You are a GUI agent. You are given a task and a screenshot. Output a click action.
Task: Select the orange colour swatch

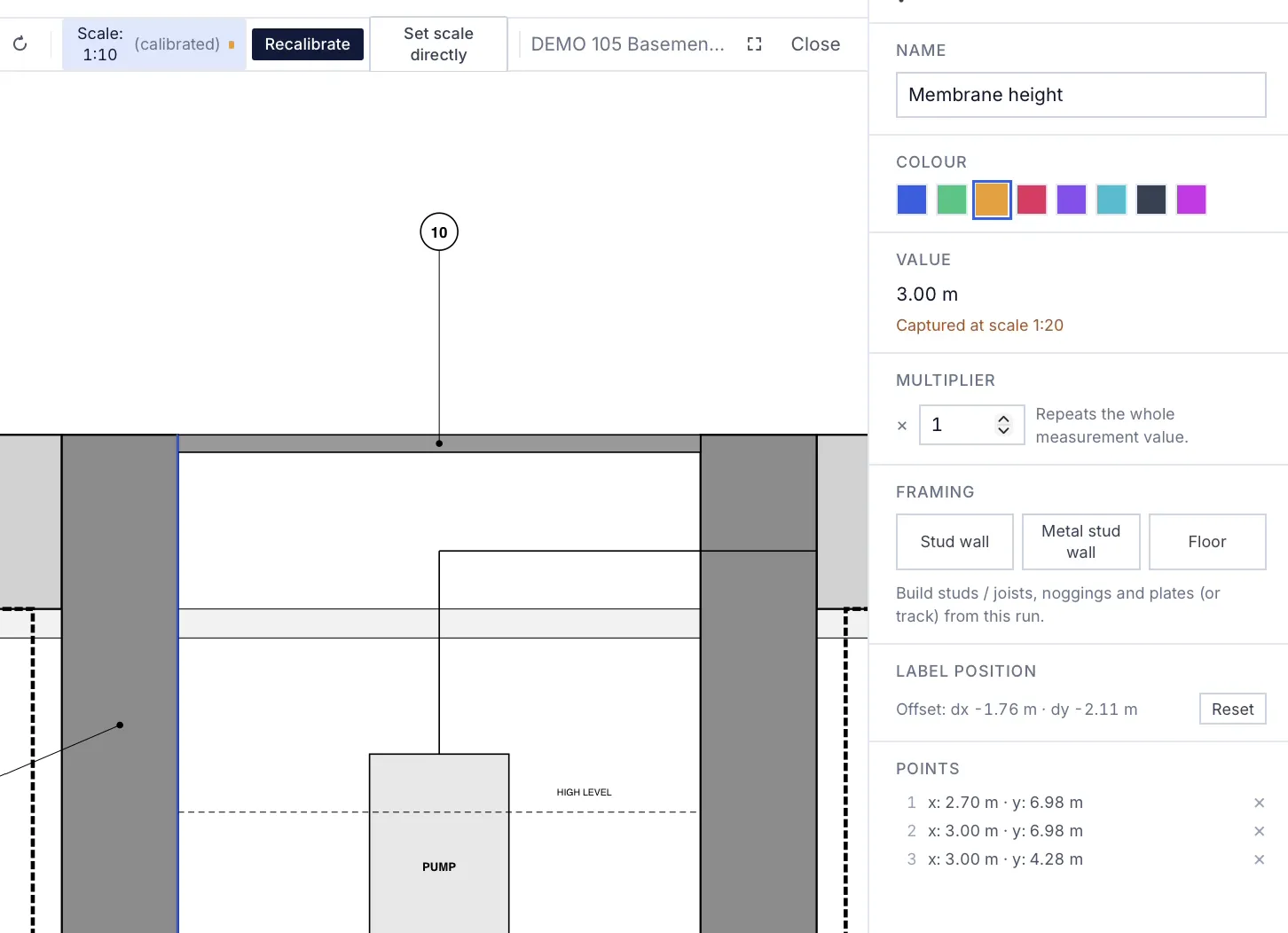pyautogui.click(x=992, y=200)
